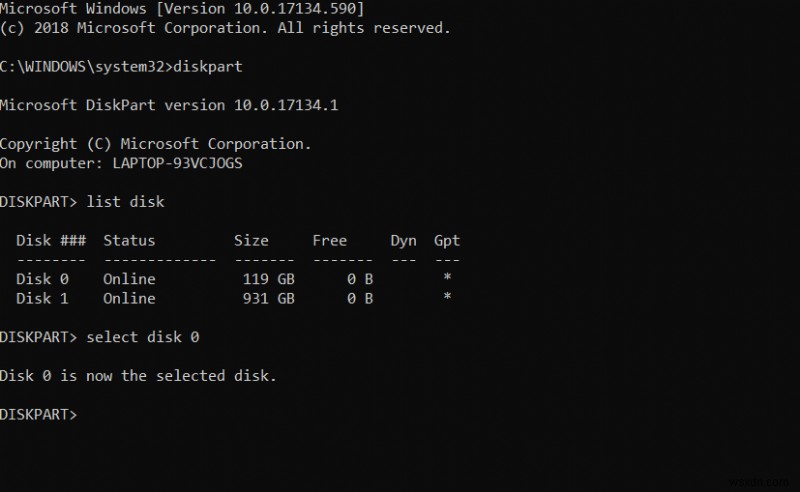
Task: Click the Disk 1 label in the table
Action: [x=42, y=298]
